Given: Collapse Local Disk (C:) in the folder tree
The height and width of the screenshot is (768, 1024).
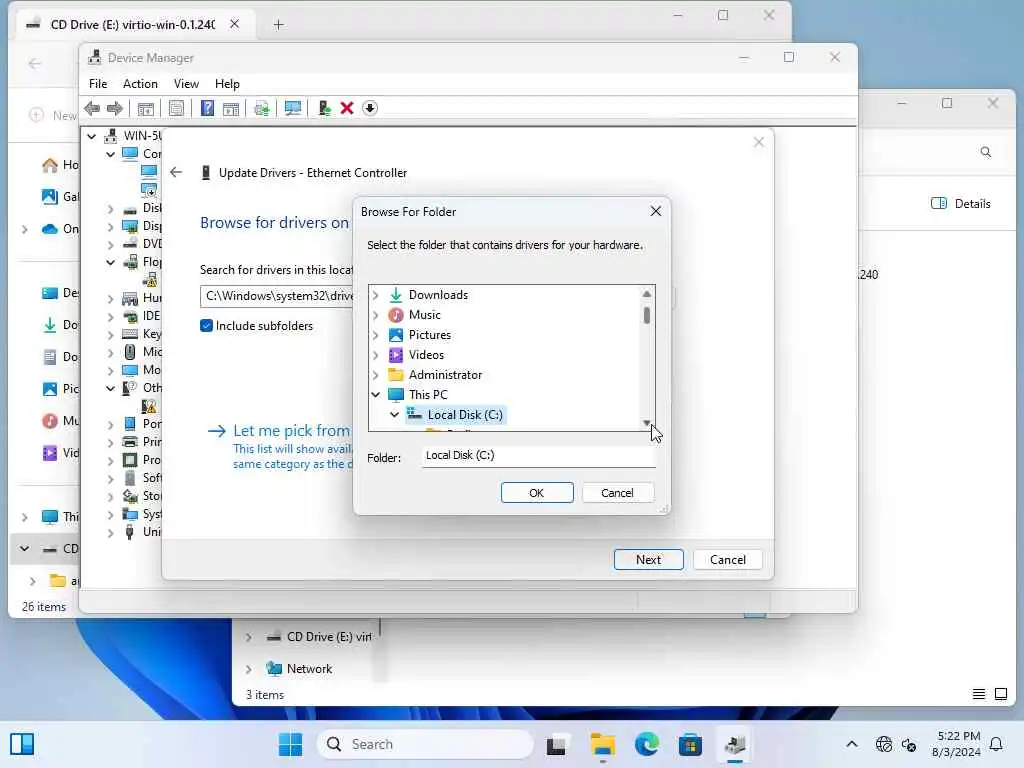Looking at the screenshot, I should (394, 415).
